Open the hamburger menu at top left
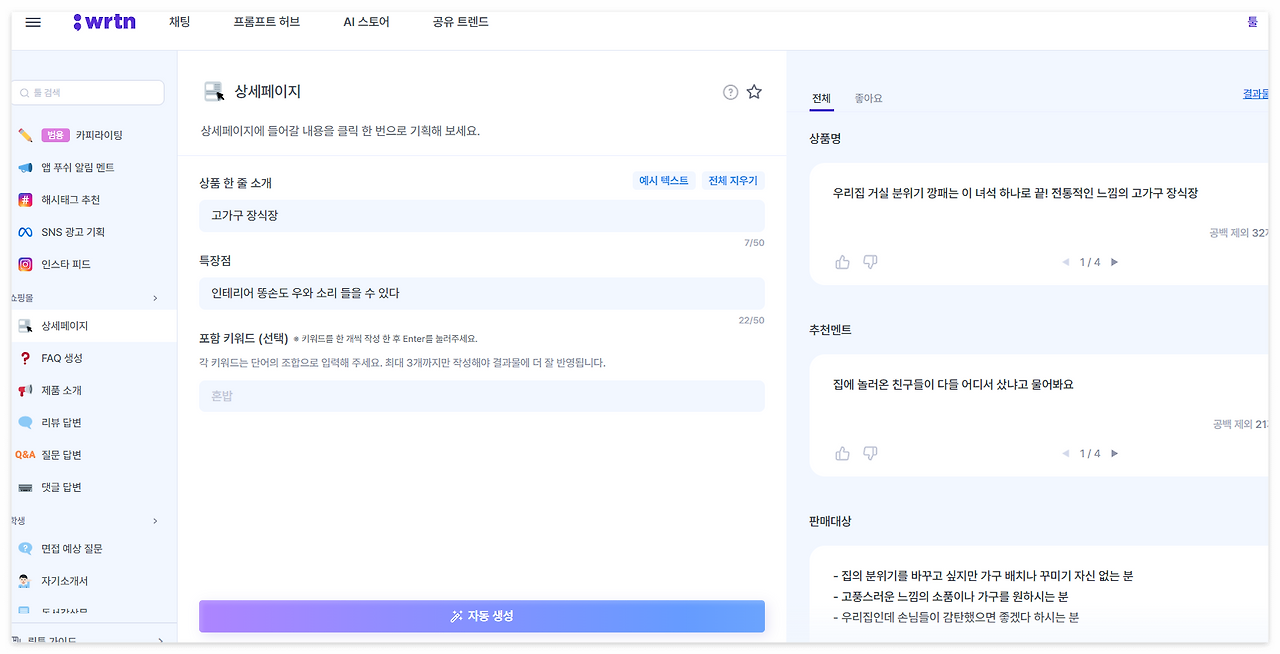The image size is (1280, 654). point(32,22)
